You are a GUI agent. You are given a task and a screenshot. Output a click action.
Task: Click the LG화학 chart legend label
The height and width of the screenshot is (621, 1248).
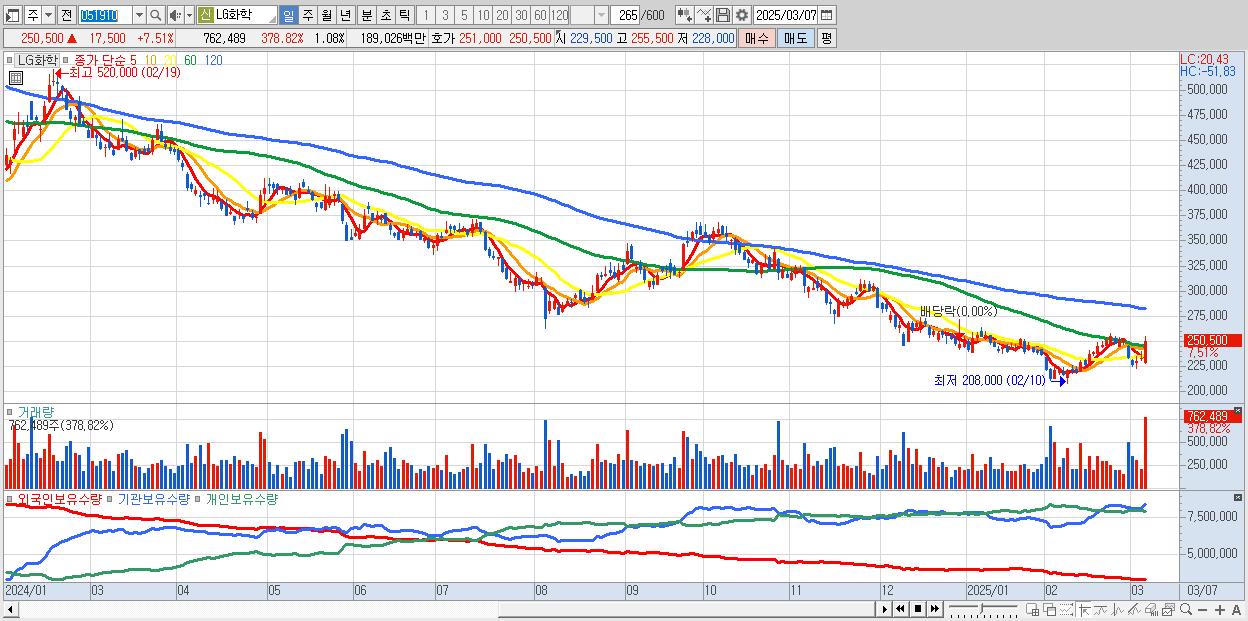pyautogui.click(x=39, y=60)
